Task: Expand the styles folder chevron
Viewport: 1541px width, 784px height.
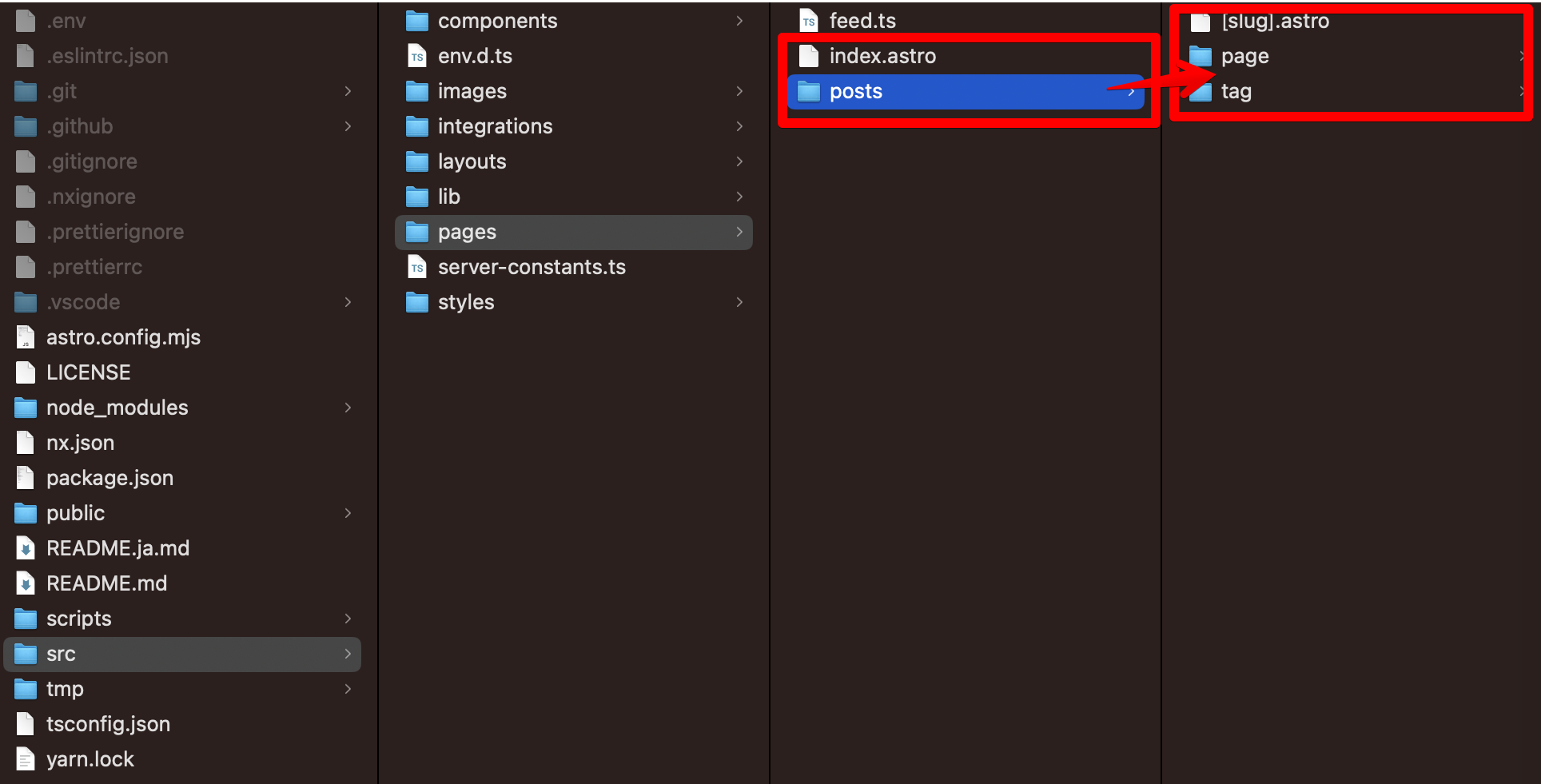Action: pos(739,302)
